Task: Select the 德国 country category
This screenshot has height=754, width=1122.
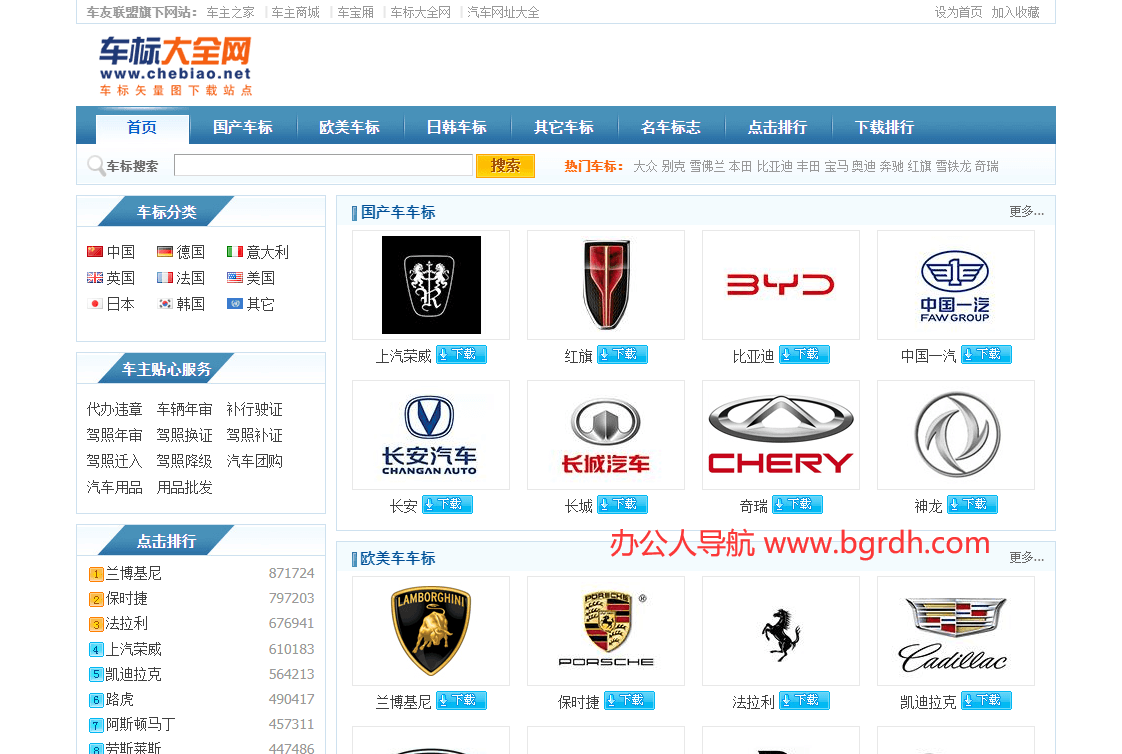Action: click(x=190, y=252)
